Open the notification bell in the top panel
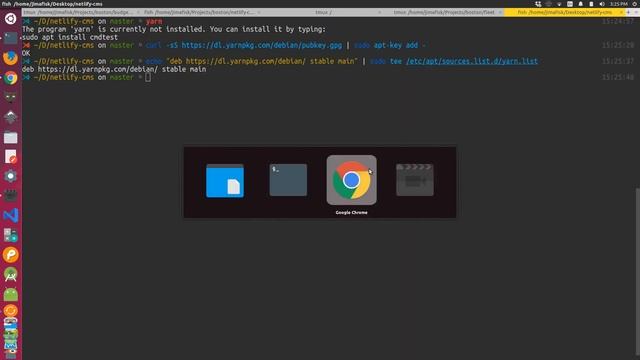The width and height of the screenshot is (640, 360). (x=580, y=4)
